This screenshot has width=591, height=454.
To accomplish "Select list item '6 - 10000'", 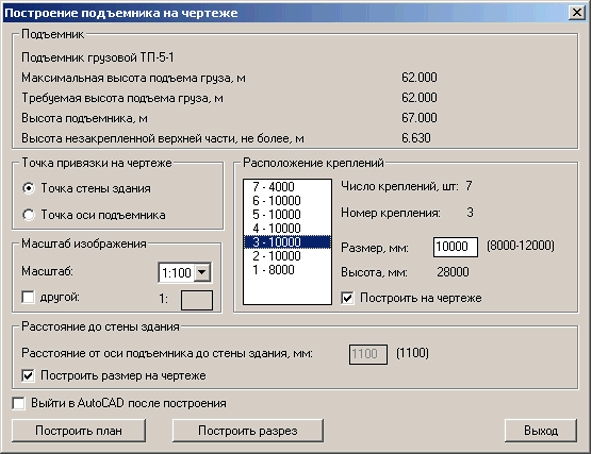I will (x=287, y=200).
